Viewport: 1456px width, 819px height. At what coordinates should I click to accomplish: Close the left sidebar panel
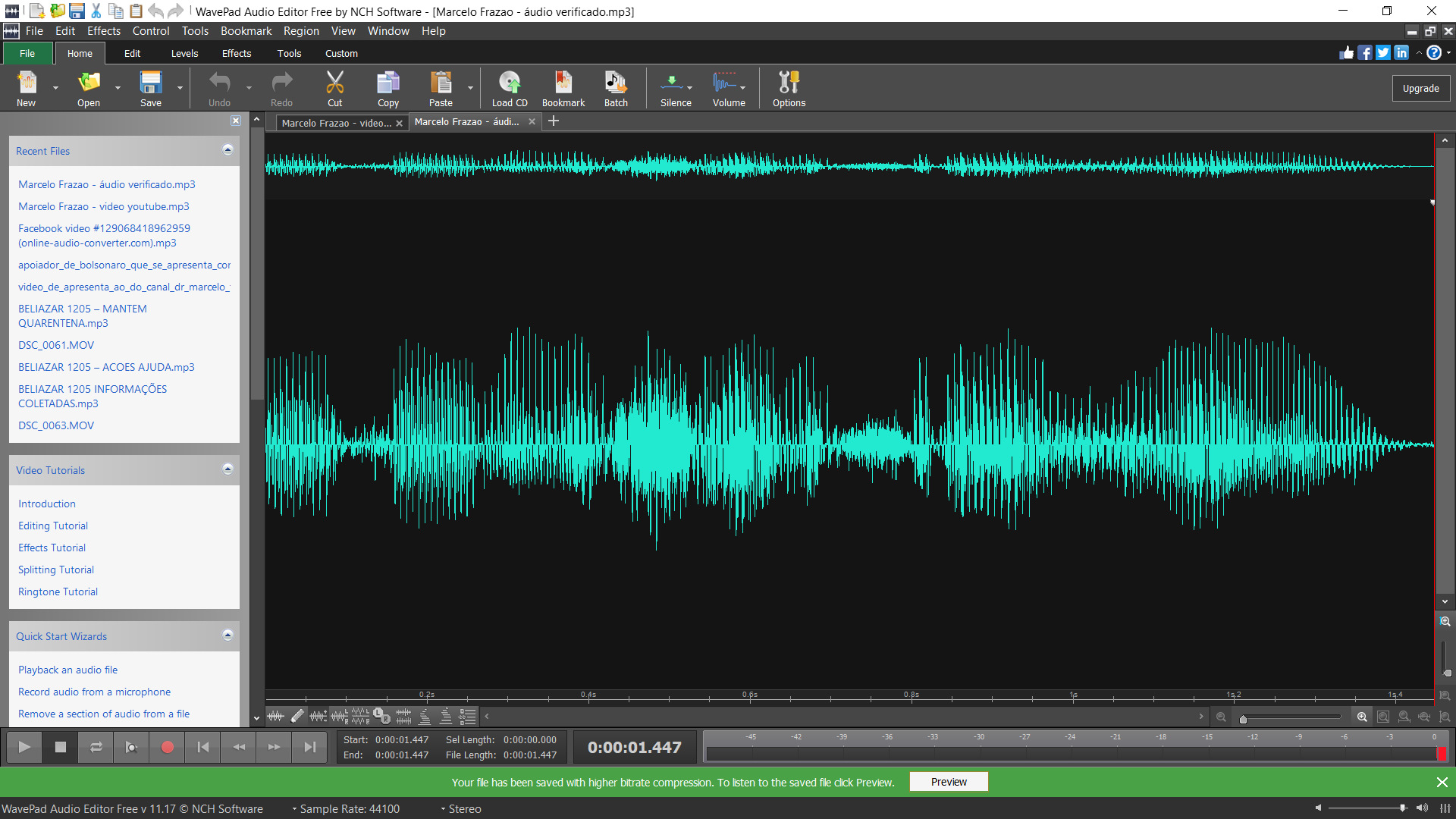tap(236, 121)
